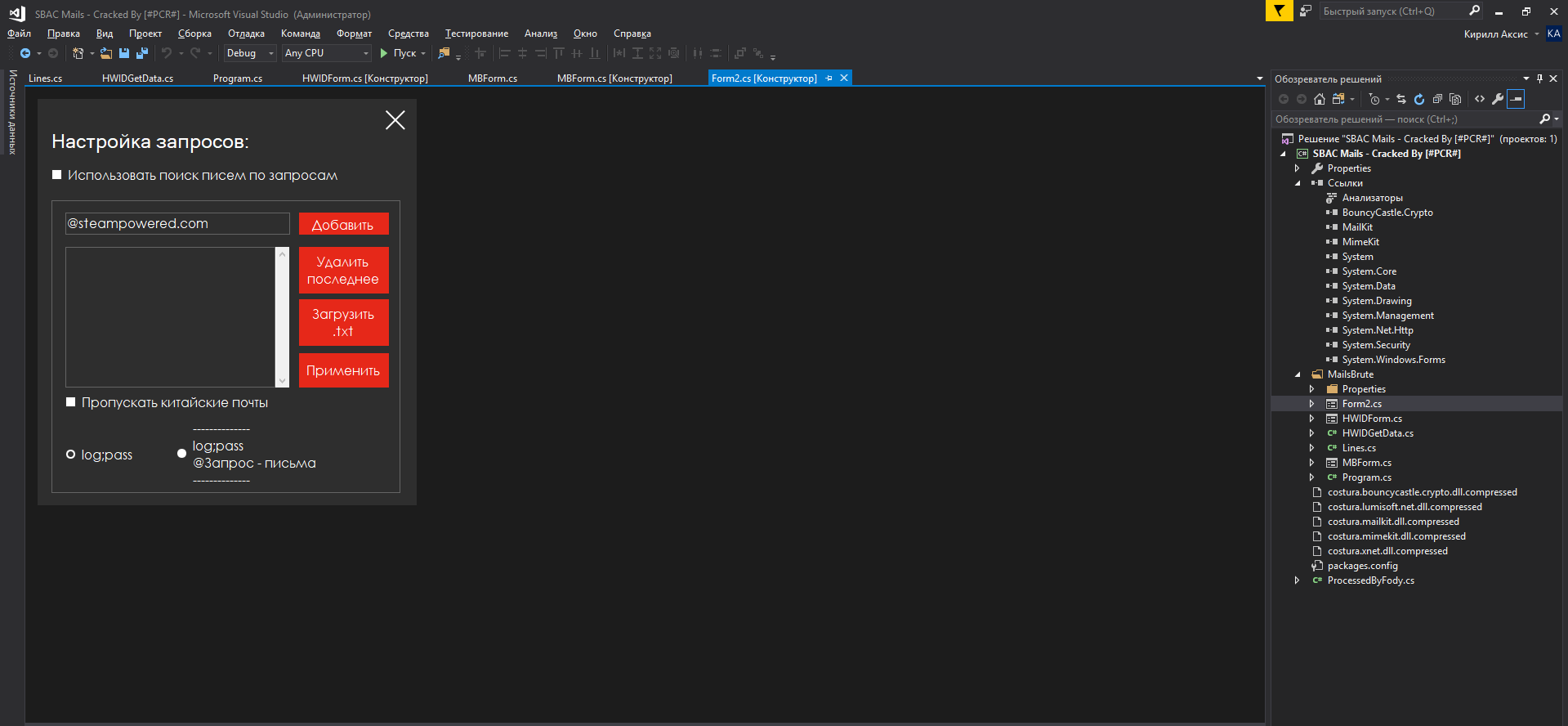The width and height of the screenshot is (1568, 726).
Task: Click the red Применить button
Action: click(343, 370)
